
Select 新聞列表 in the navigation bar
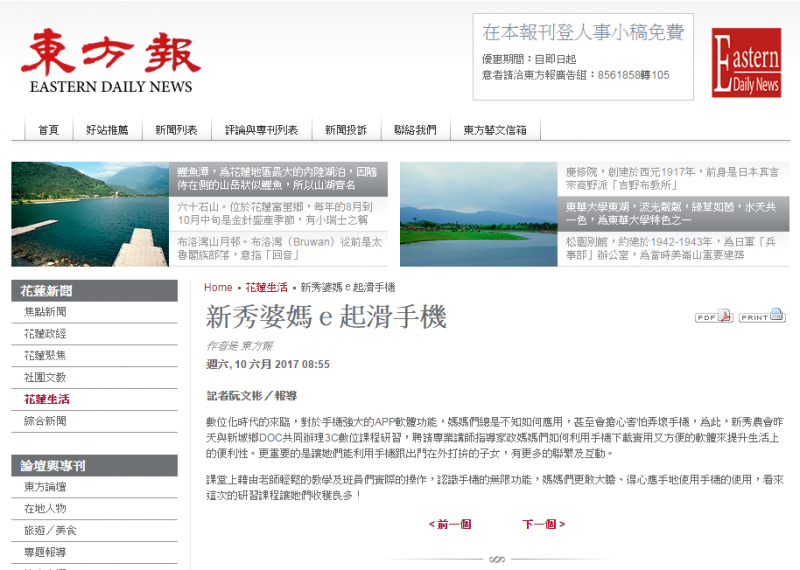(x=176, y=130)
